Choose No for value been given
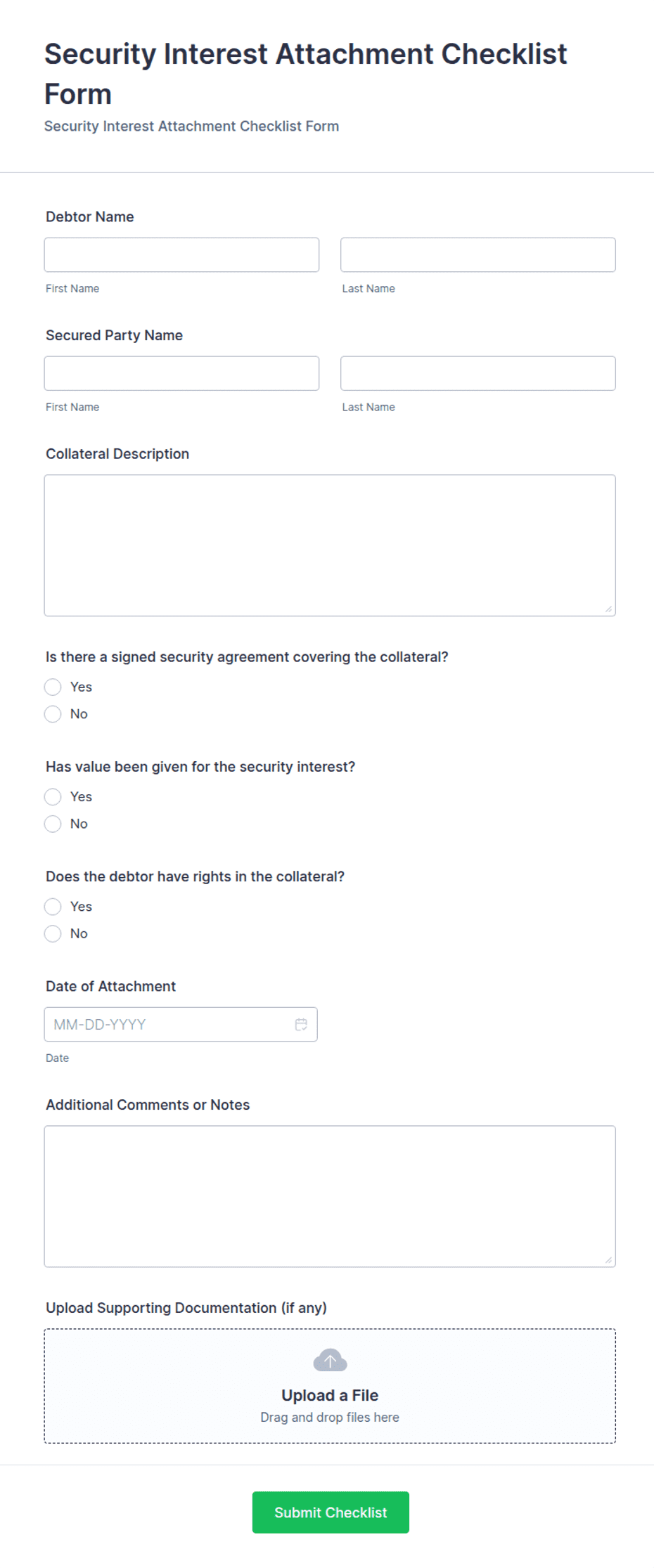 coord(53,824)
